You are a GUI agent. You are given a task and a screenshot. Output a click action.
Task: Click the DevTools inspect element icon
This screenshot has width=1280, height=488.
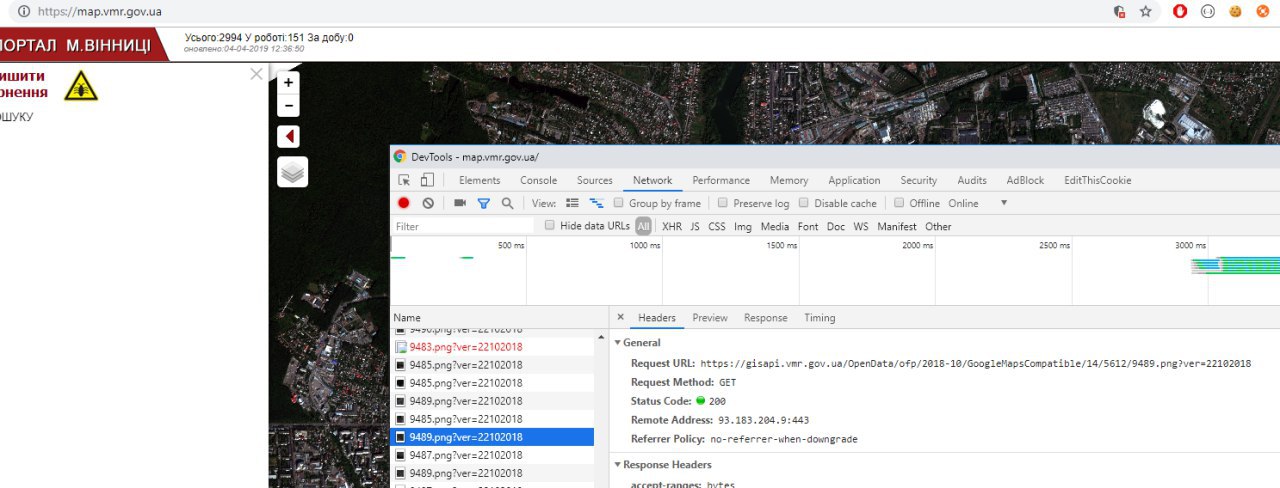point(404,180)
